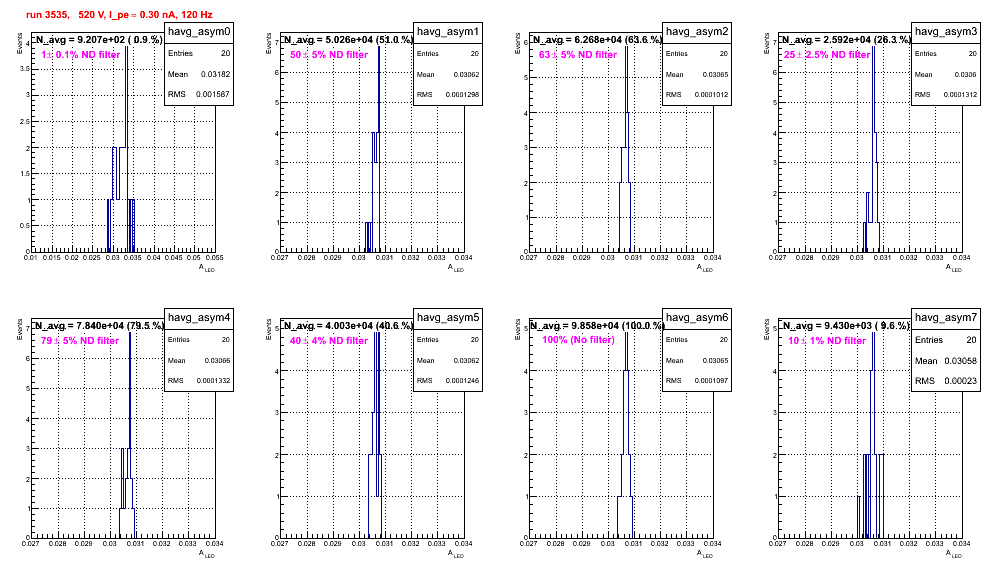This screenshot has width=996, height=572.
Task: Select the 10± 1% ND filter label
Action: 827,341
